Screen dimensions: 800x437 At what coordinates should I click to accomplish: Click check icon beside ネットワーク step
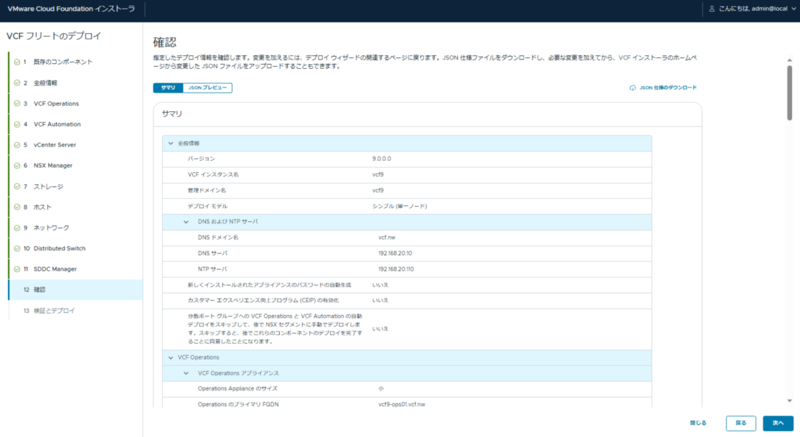[x=17, y=228]
